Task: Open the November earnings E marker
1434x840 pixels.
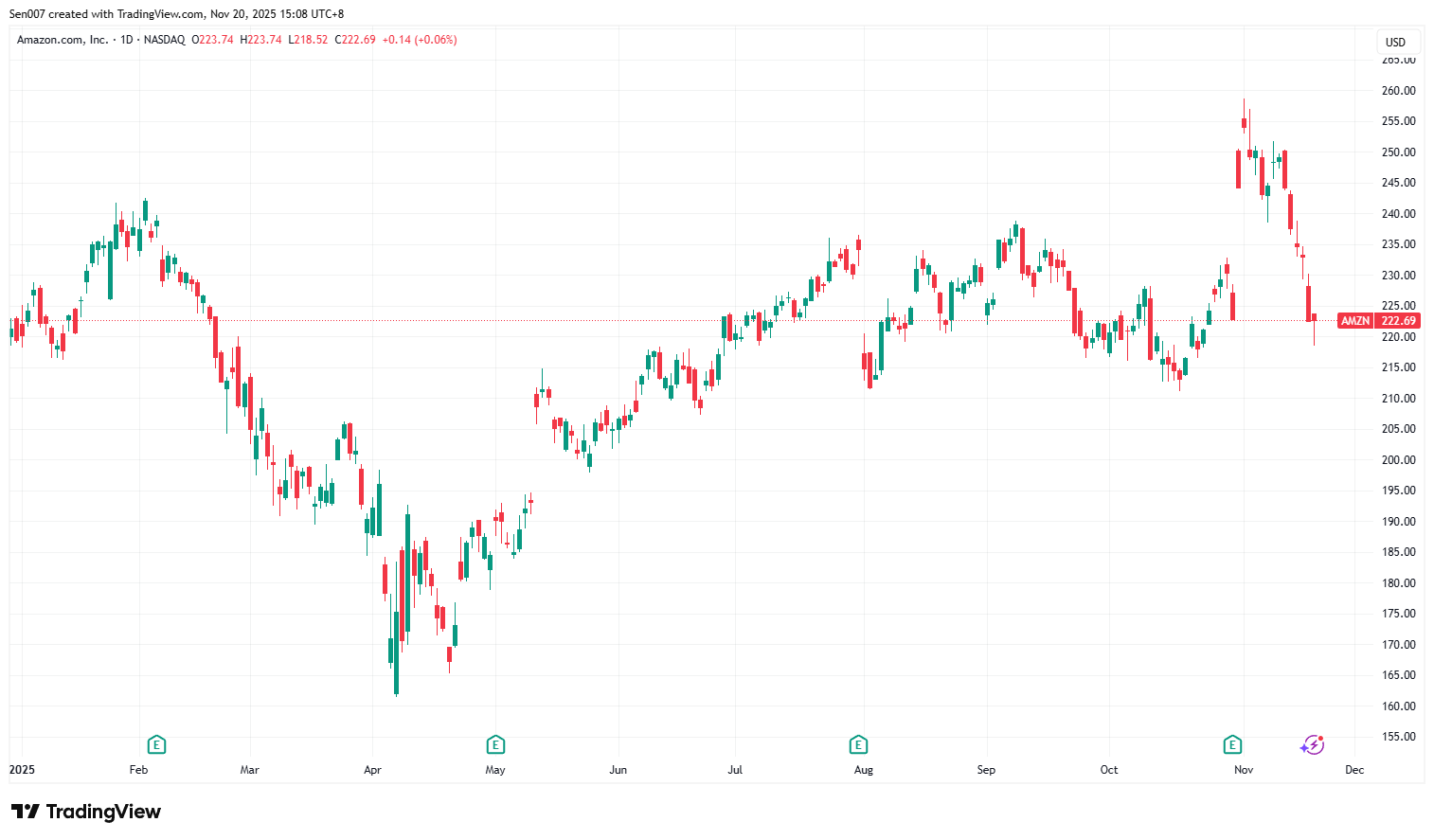Action: (1232, 745)
